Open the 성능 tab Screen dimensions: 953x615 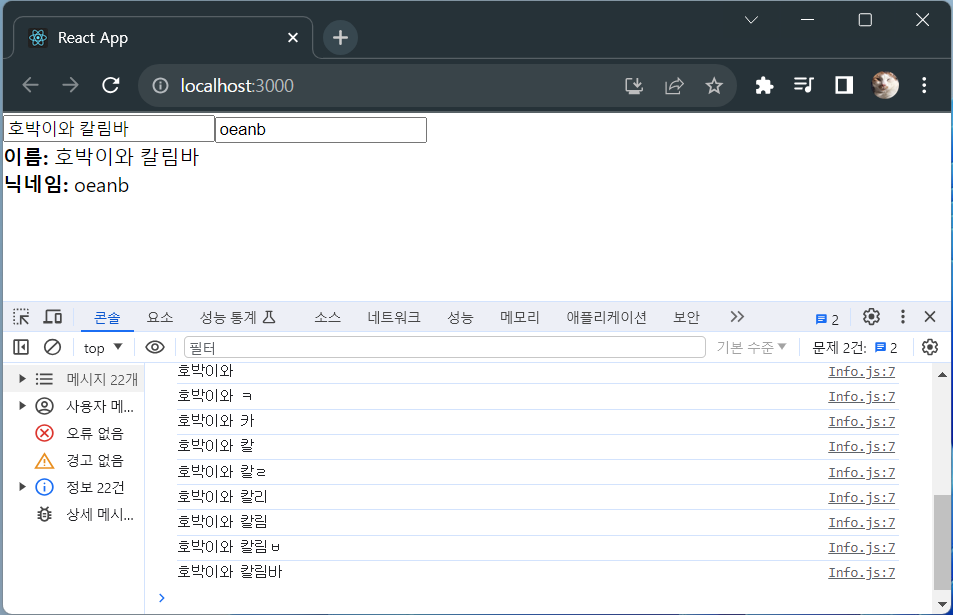tap(460, 317)
